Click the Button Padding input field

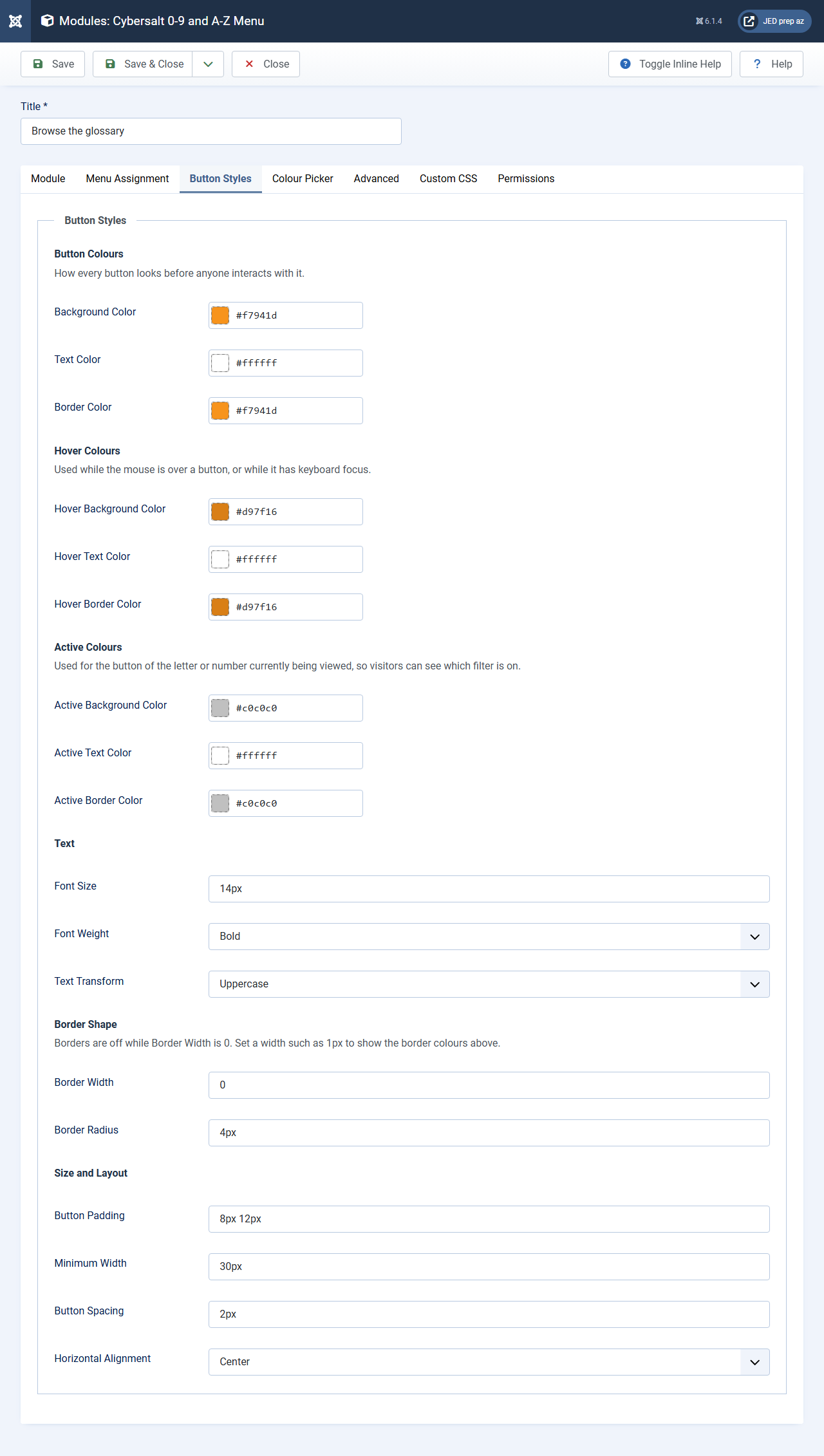(489, 1219)
